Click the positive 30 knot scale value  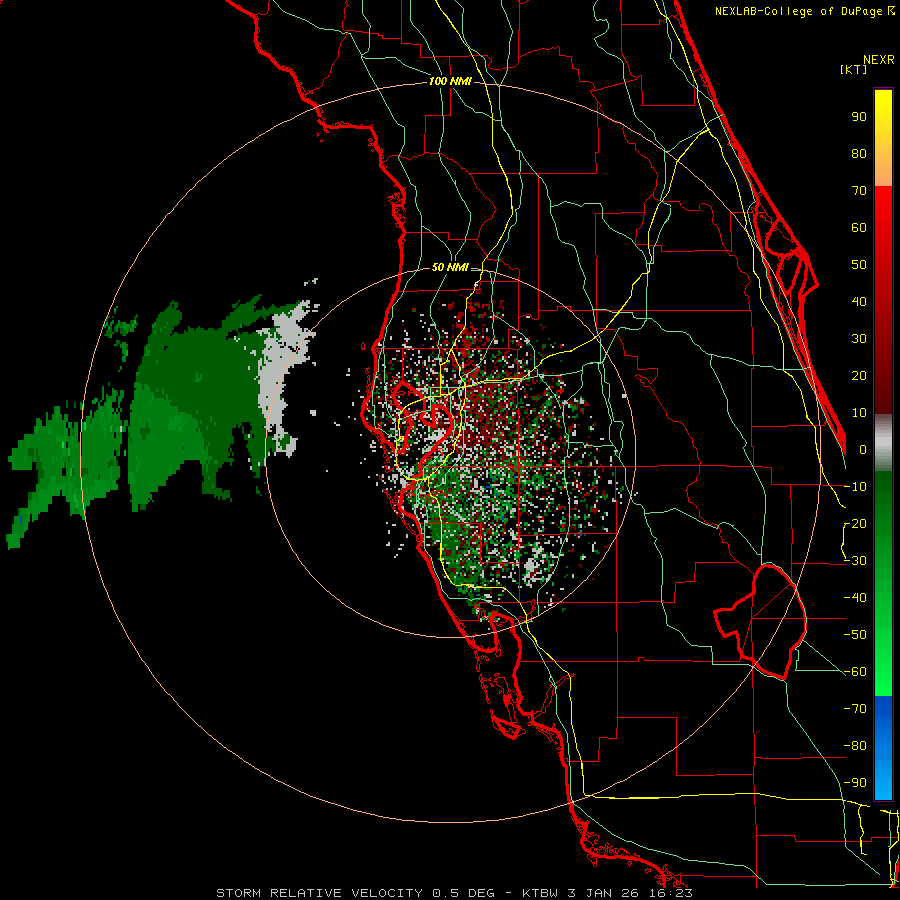859,339
